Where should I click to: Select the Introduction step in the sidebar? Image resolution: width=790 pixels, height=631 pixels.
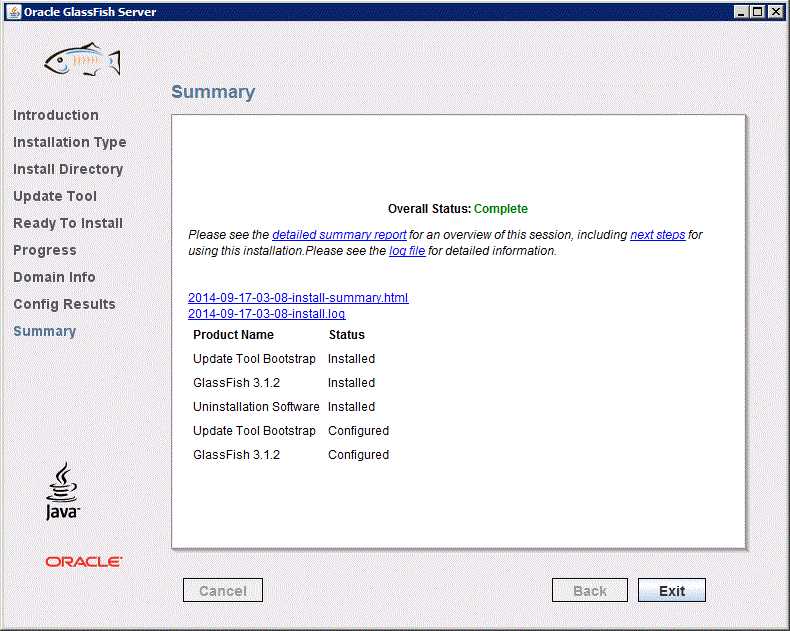pyautogui.click(x=55, y=115)
